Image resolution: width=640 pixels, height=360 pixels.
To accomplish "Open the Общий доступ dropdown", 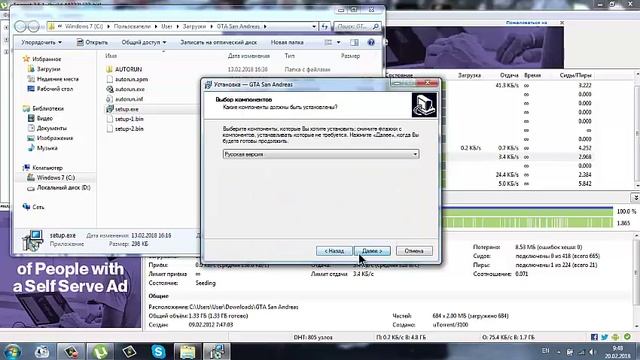I will (x=144, y=42).
